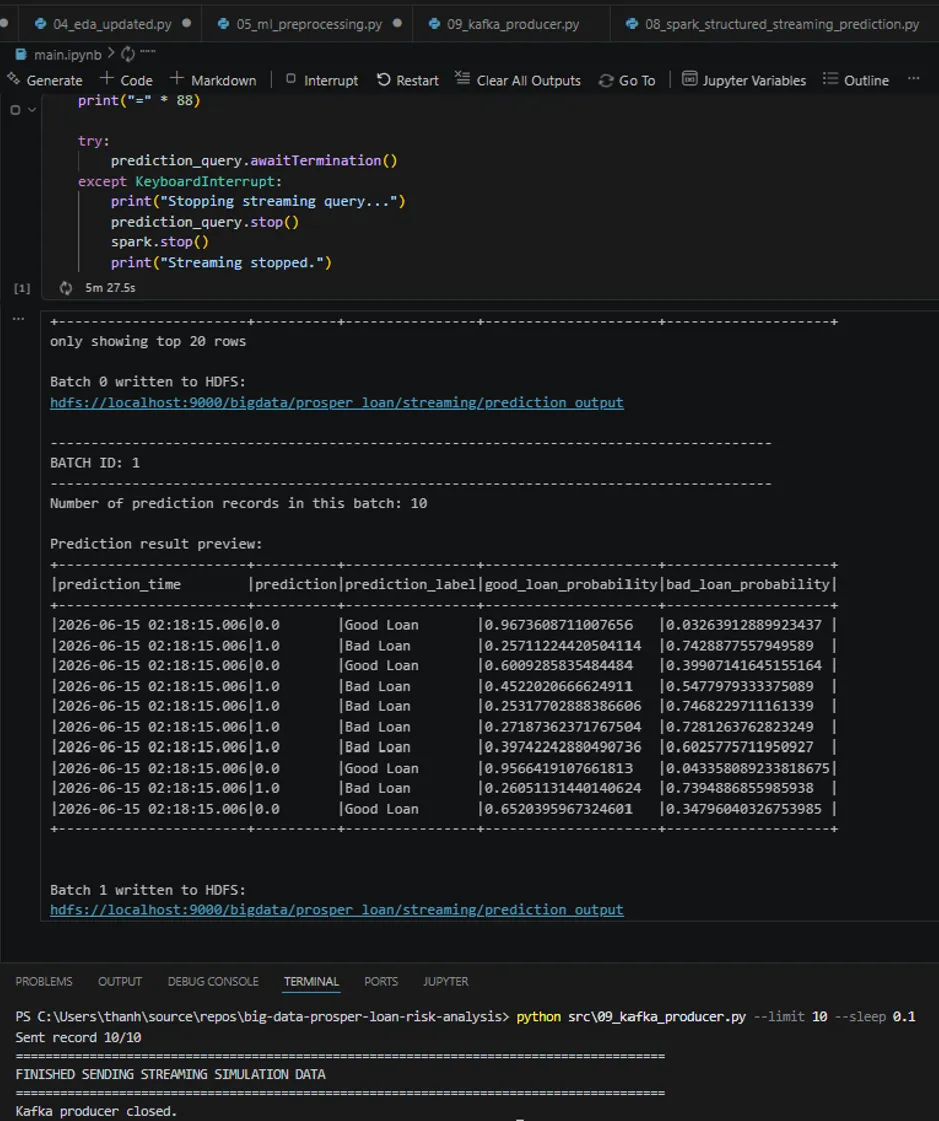Click the unsaved dot on 04_eda_updated.py tab
The height and width of the screenshot is (1121, 939).
[x=187, y=23]
